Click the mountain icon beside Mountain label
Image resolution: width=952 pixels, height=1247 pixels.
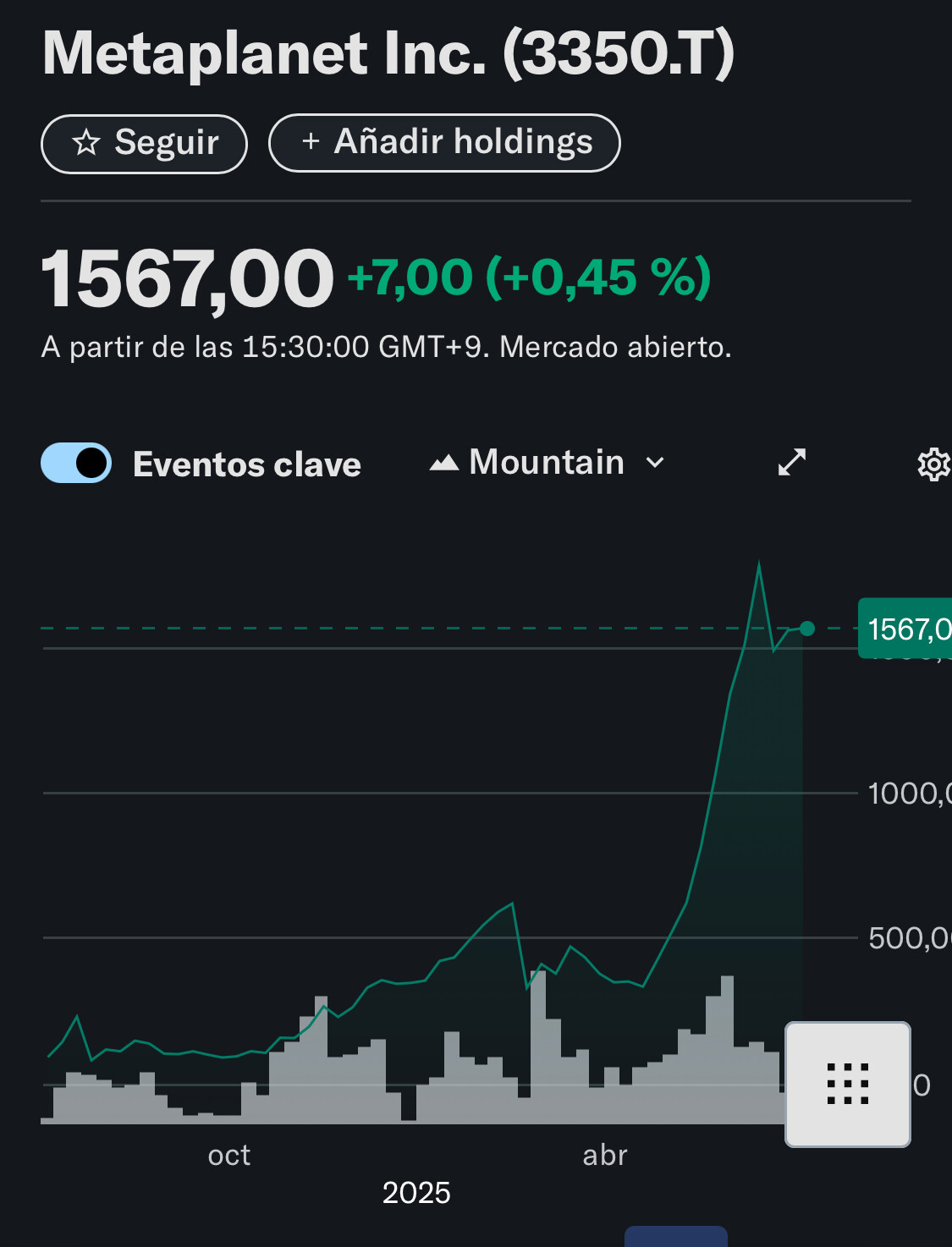click(x=444, y=463)
